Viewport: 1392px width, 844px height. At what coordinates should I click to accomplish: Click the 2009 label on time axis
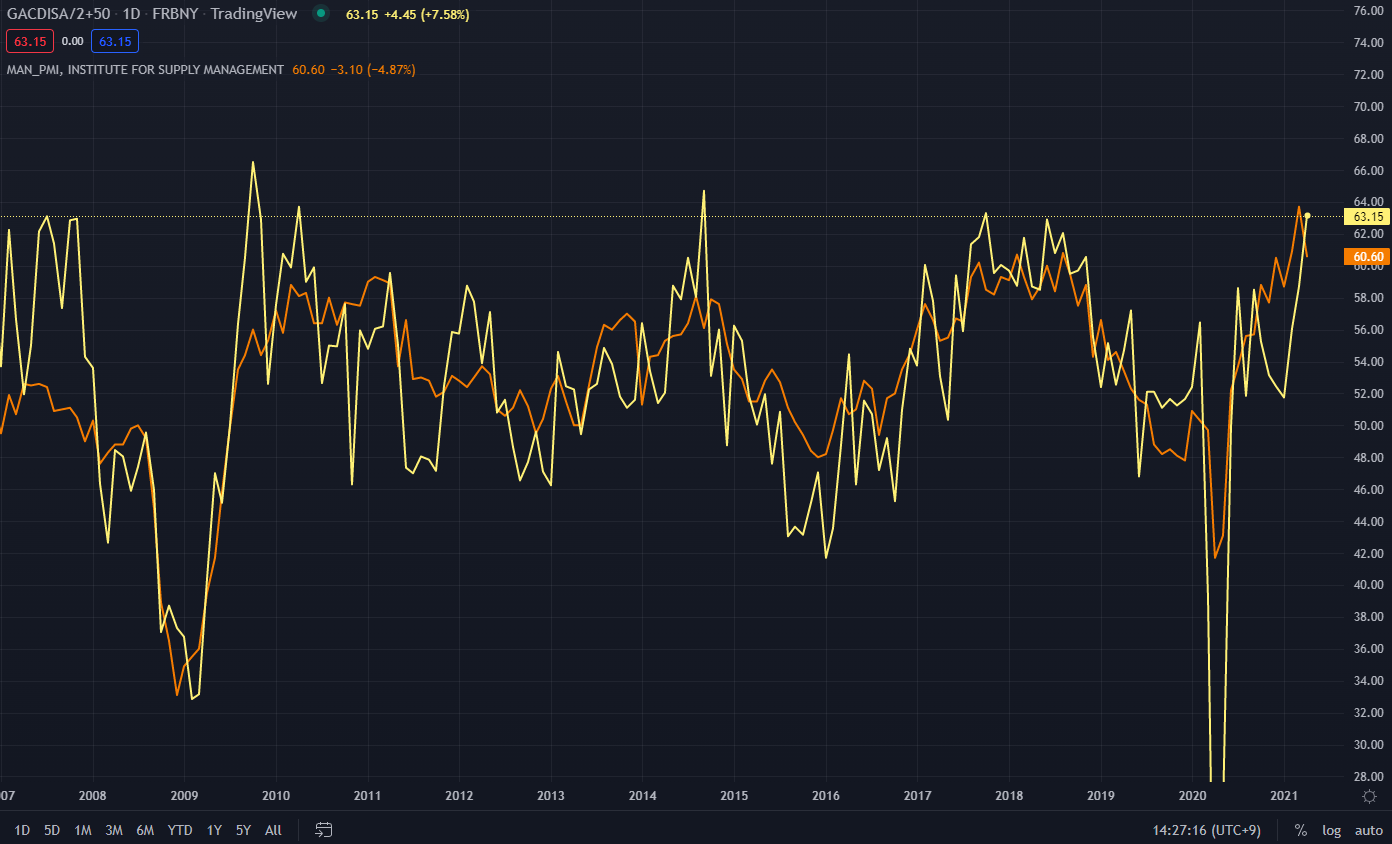pyautogui.click(x=184, y=796)
